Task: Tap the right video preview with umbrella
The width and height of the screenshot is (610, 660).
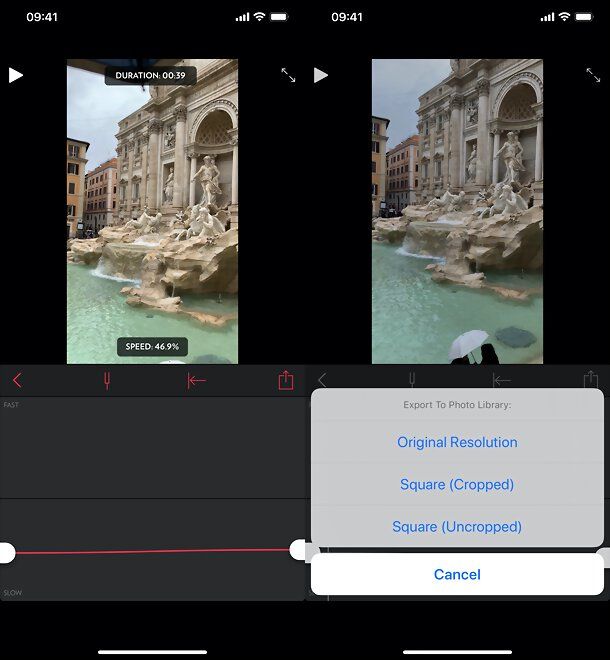Action: [457, 211]
